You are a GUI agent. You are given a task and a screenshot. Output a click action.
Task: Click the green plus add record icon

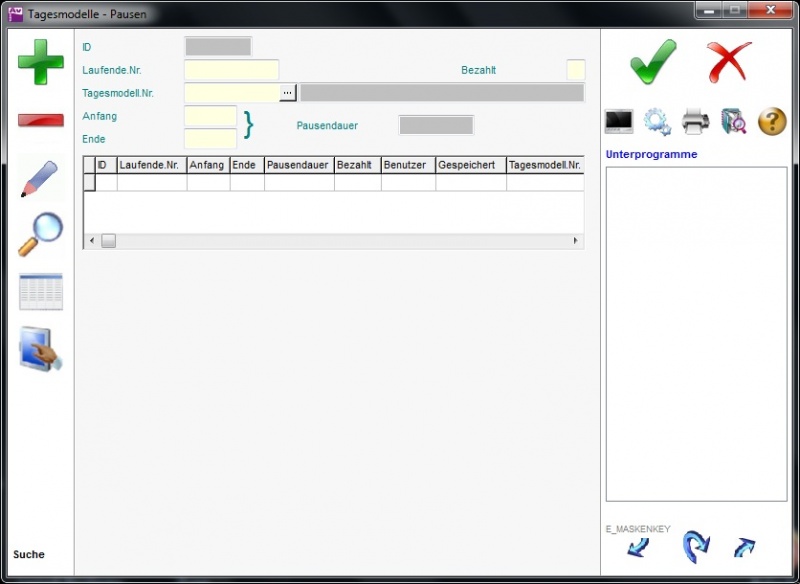tap(40, 63)
